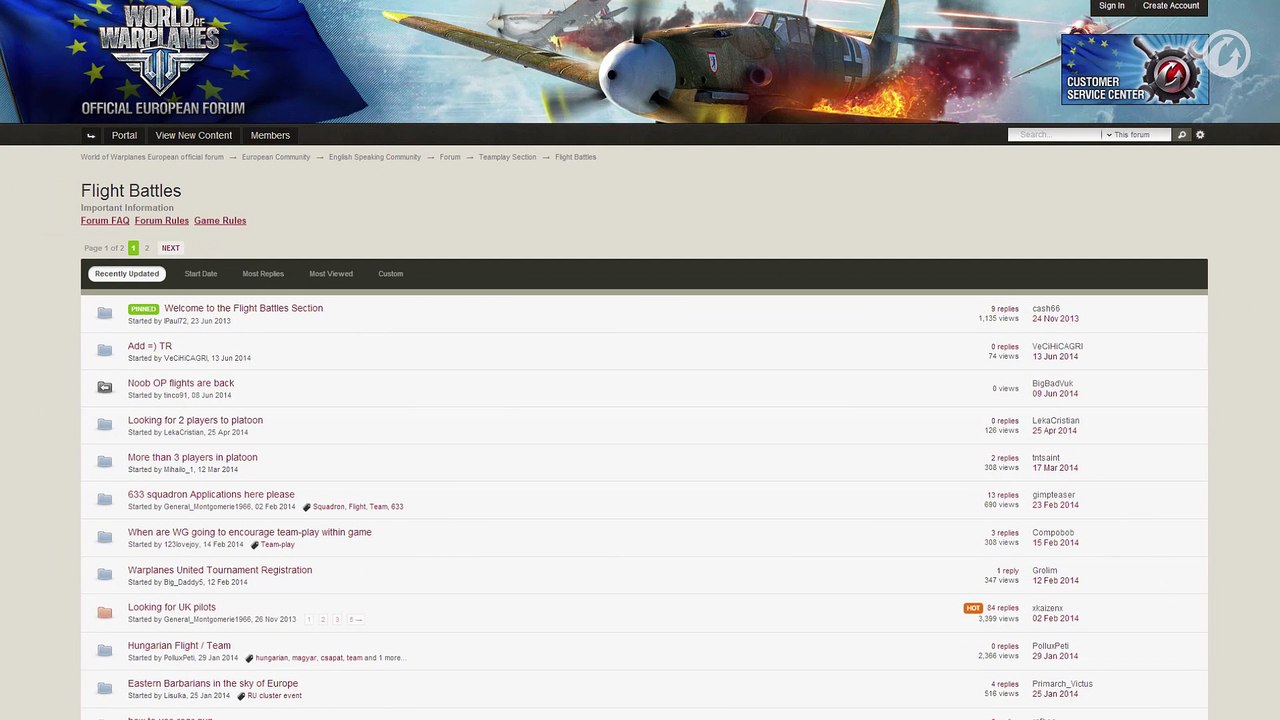This screenshot has width=1280, height=720.
Task: Open last post date 24 Nov 2013
Action: [x=1055, y=319]
